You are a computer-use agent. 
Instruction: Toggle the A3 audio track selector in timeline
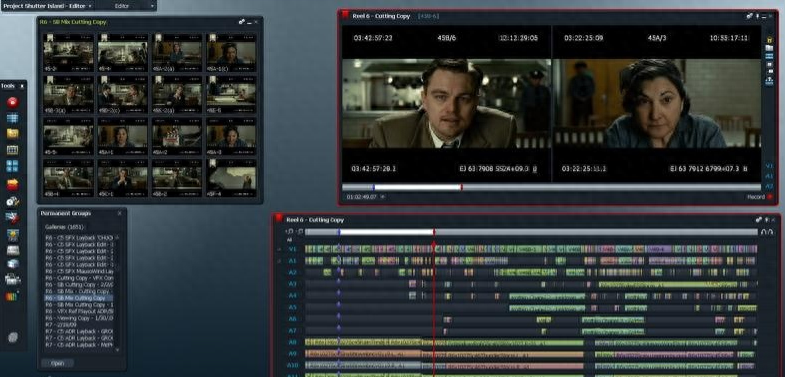pos(293,284)
